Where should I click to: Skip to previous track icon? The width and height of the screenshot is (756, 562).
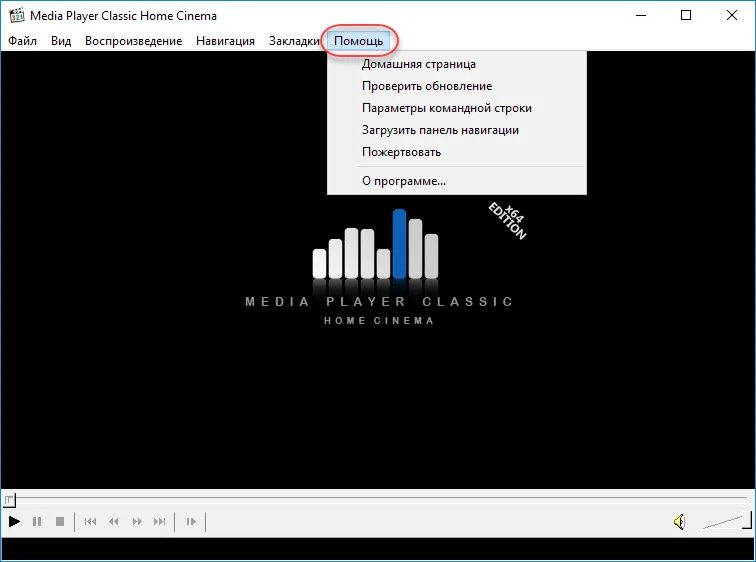pos(90,522)
